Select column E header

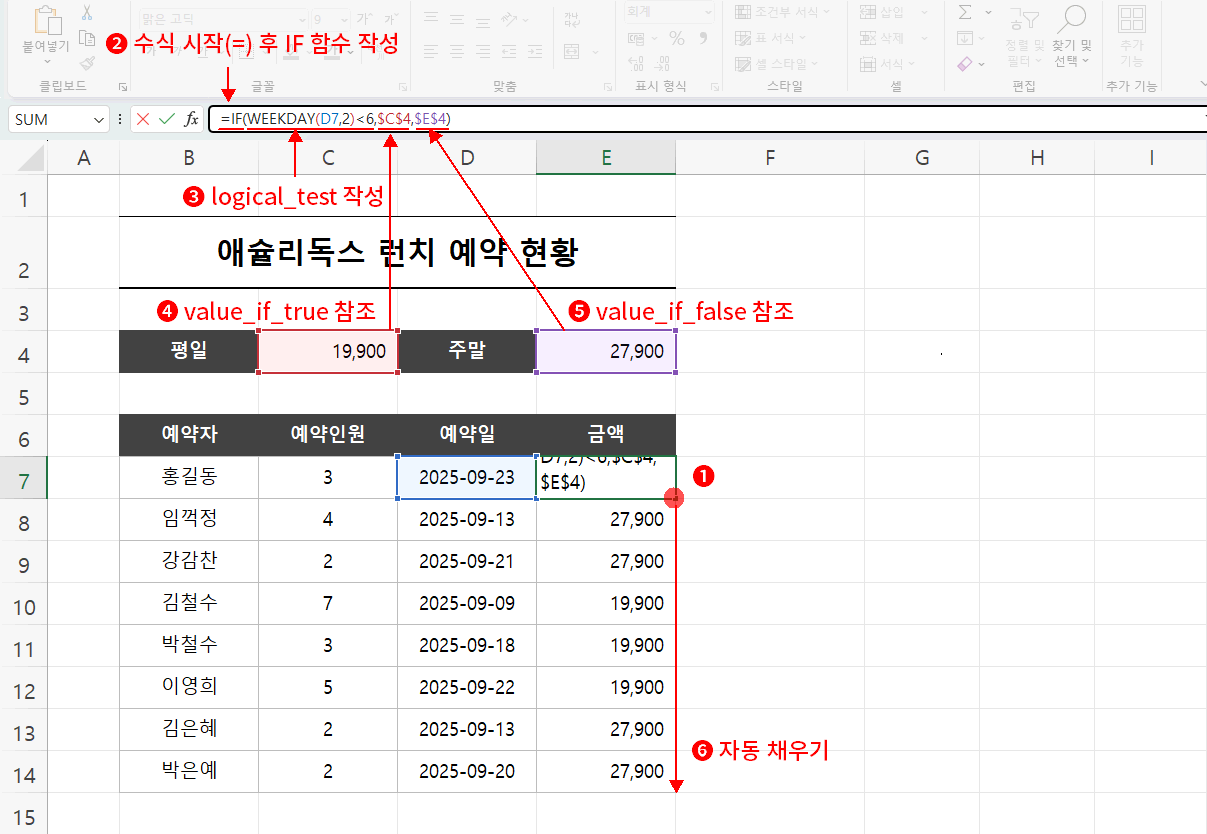[x=605, y=157]
